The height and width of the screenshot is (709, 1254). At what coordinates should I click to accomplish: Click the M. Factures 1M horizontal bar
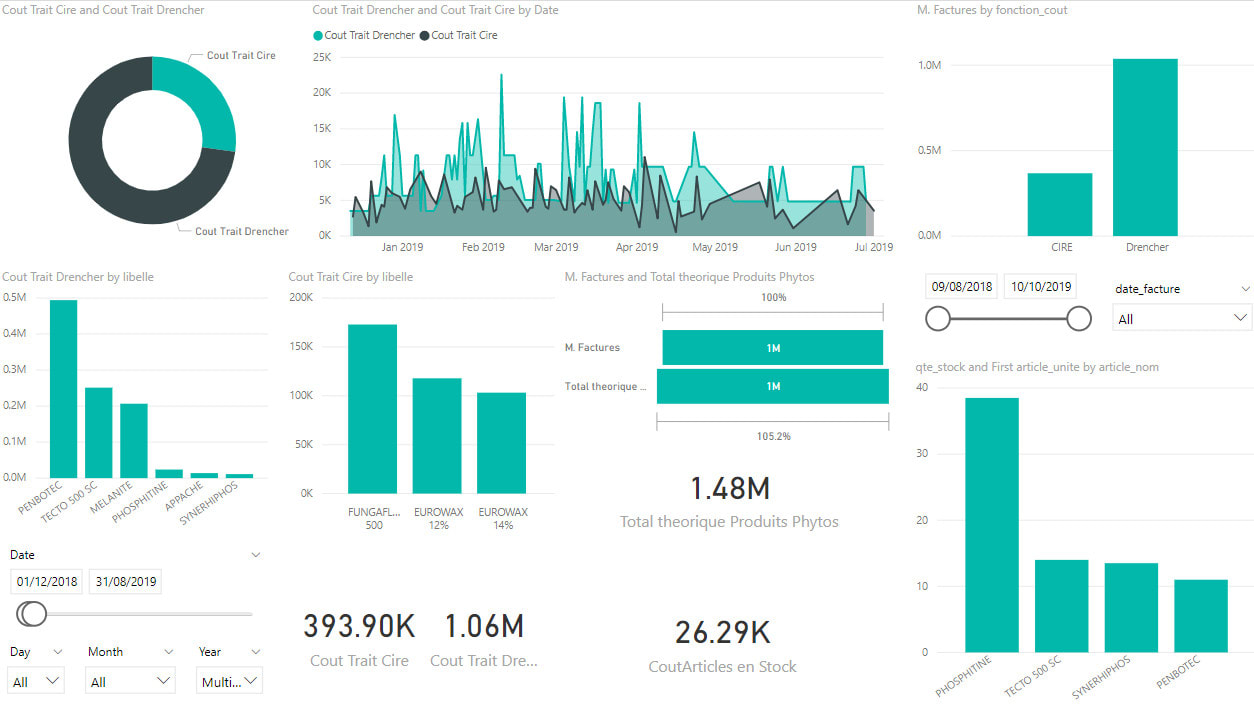tap(772, 348)
